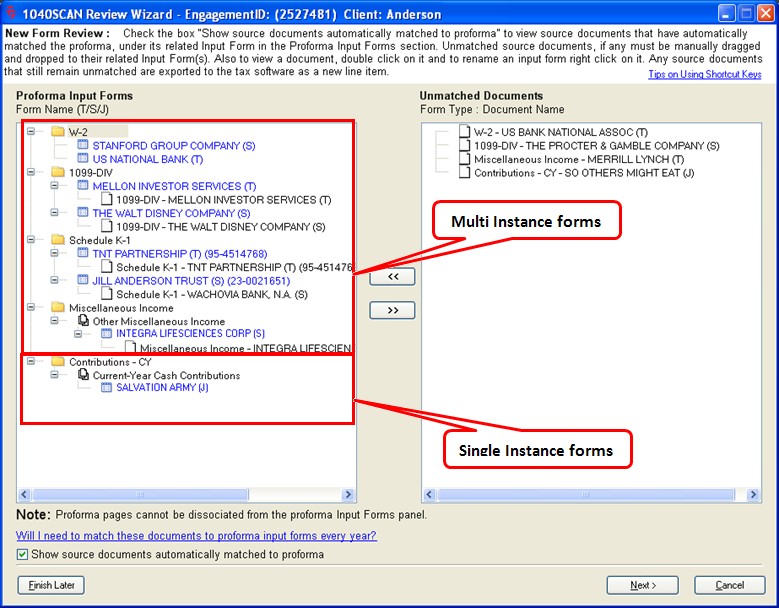Screen dimensions: 779x608
Task: Click the Miscellaneous Income folder icon
Action: pos(58,307)
